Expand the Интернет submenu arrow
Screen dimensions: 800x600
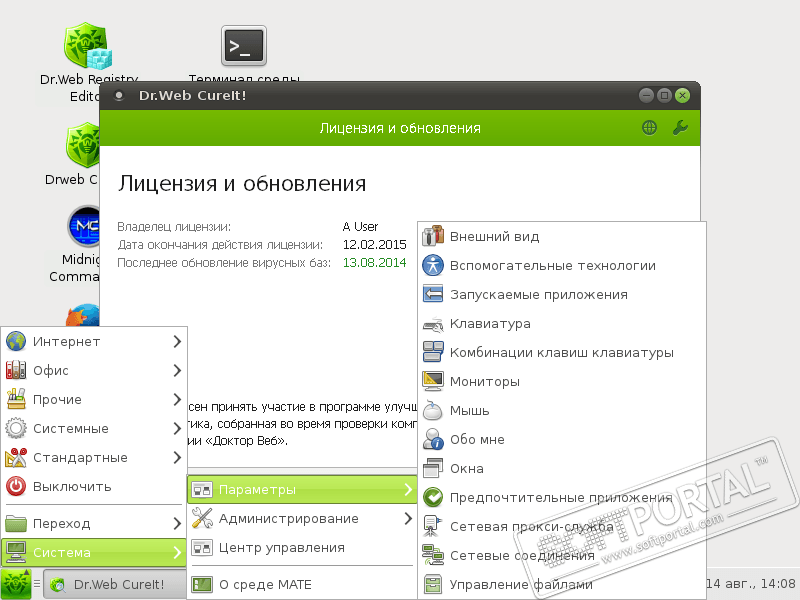click(177, 341)
